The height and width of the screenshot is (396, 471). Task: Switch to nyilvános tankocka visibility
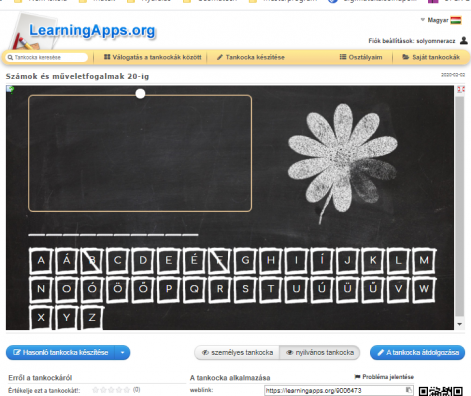point(320,353)
